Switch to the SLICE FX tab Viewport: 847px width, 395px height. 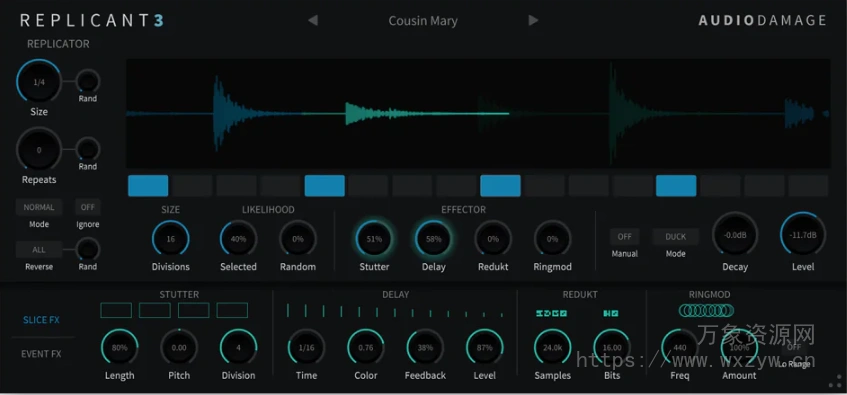click(x=41, y=320)
